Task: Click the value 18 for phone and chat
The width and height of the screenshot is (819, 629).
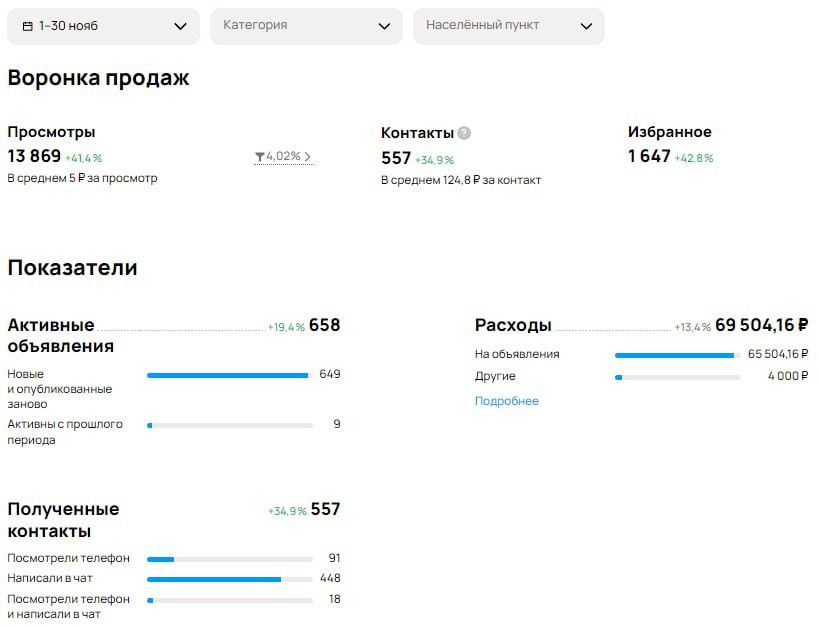Action: click(335, 599)
